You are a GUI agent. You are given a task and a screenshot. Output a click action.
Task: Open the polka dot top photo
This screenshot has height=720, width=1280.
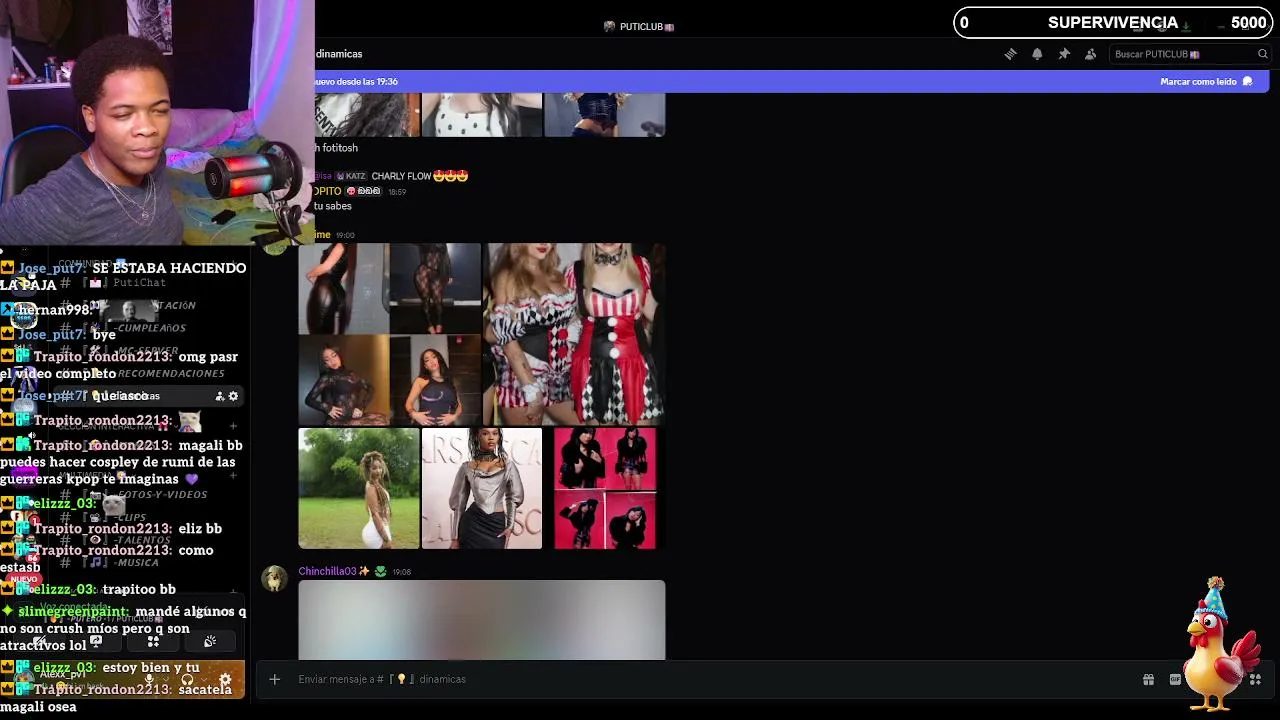482,114
